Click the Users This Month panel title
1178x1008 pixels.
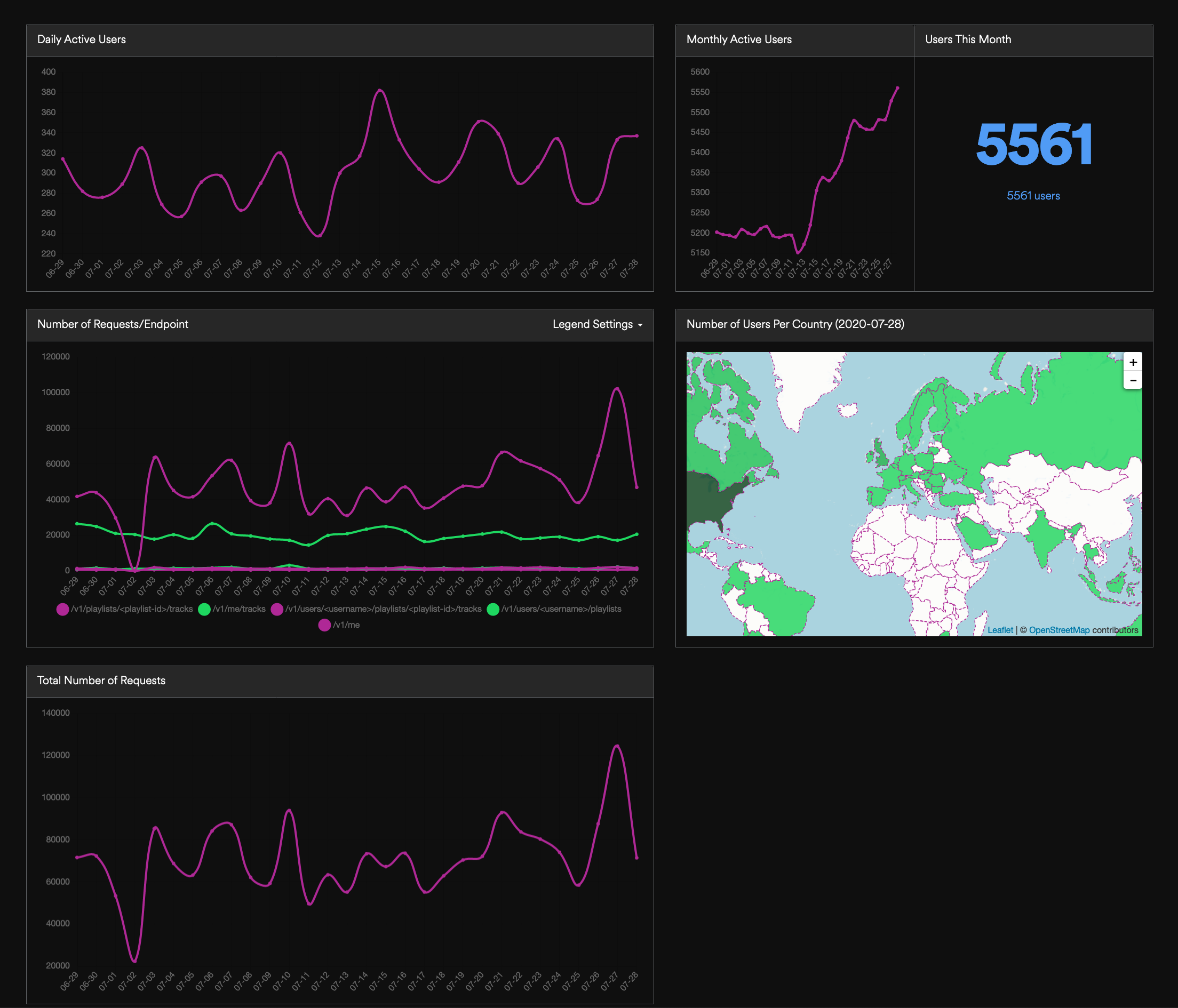pyautogui.click(x=968, y=39)
